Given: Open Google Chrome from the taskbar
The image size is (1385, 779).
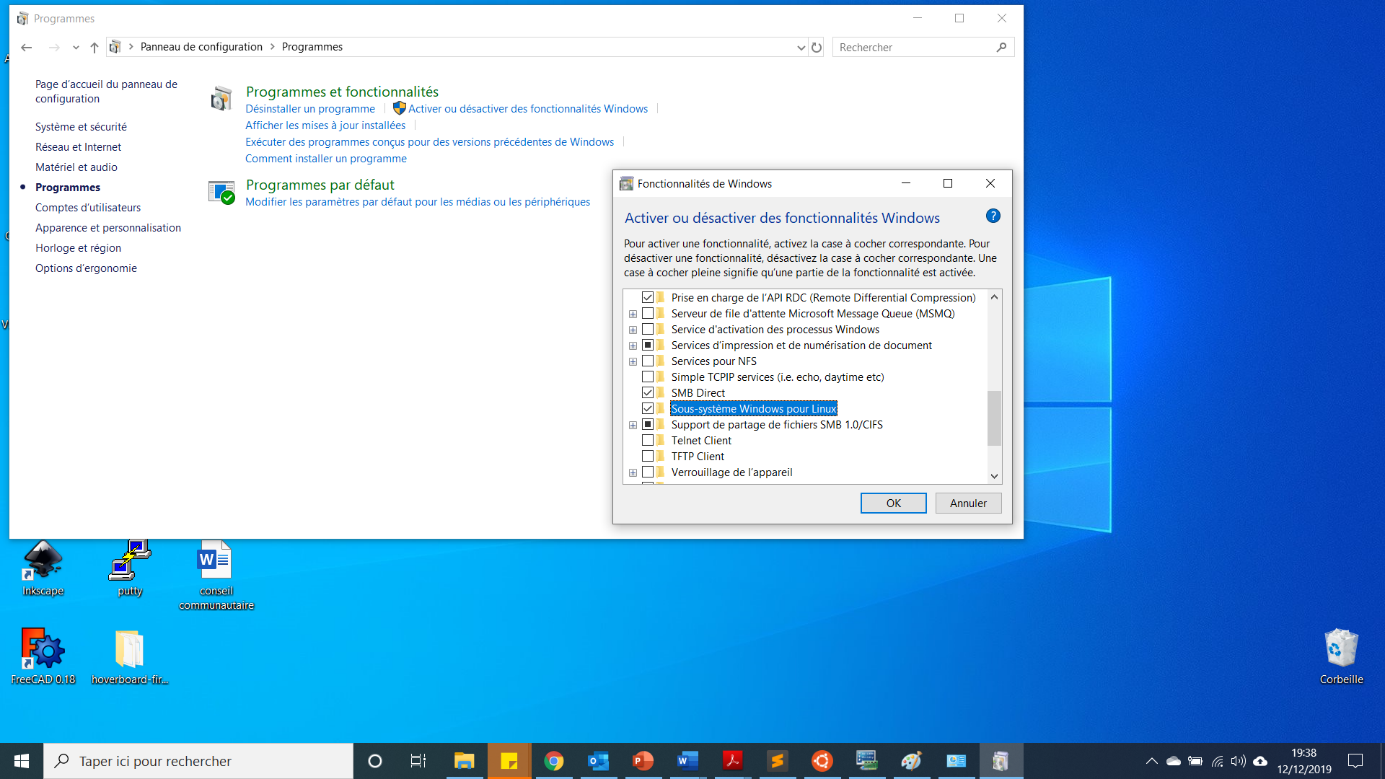Looking at the screenshot, I should [x=553, y=761].
